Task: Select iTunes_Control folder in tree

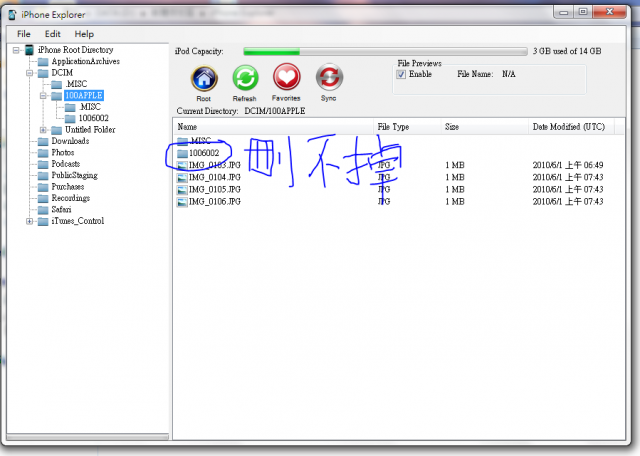Action: (78, 221)
